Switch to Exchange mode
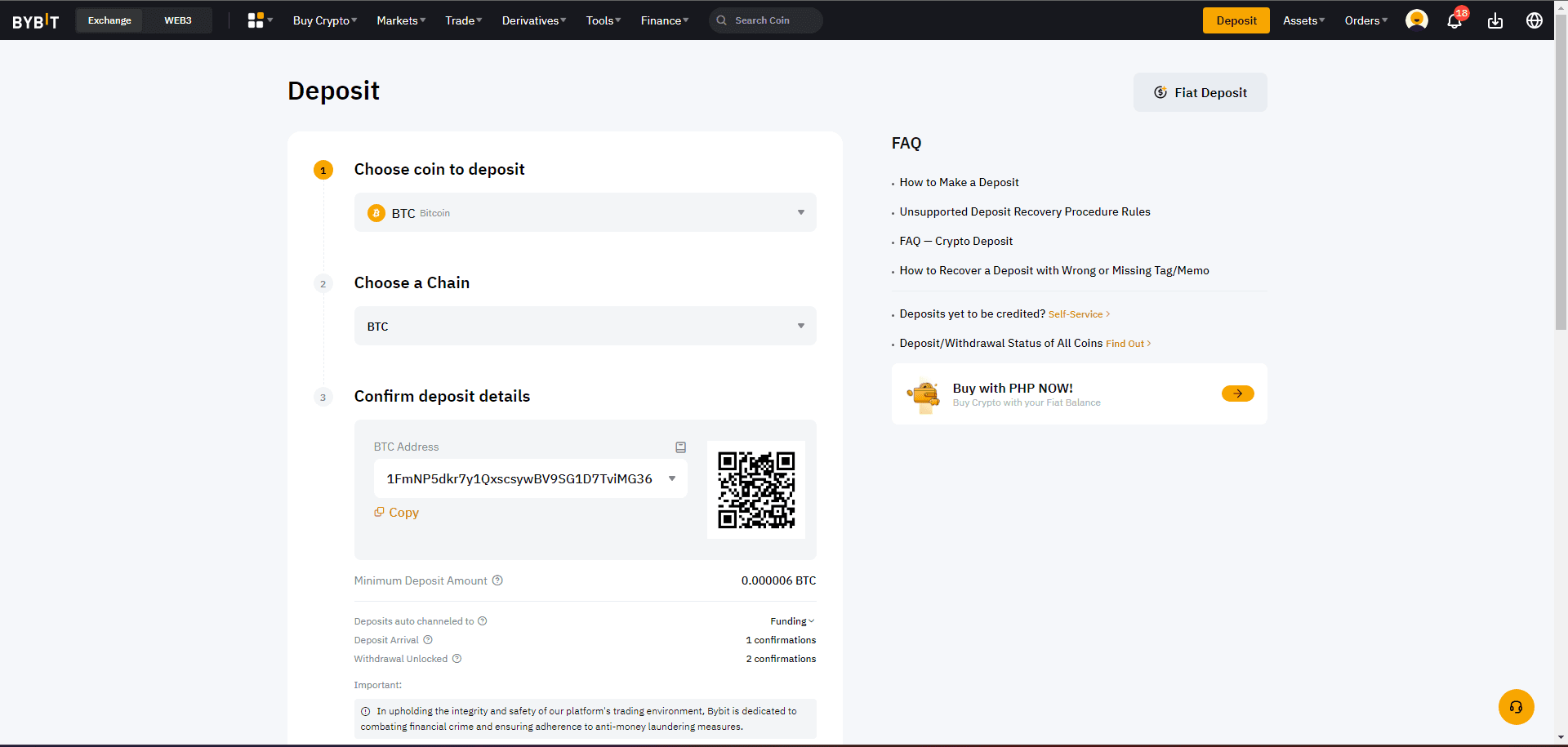The width and height of the screenshot is (1568, 747). 109,20
